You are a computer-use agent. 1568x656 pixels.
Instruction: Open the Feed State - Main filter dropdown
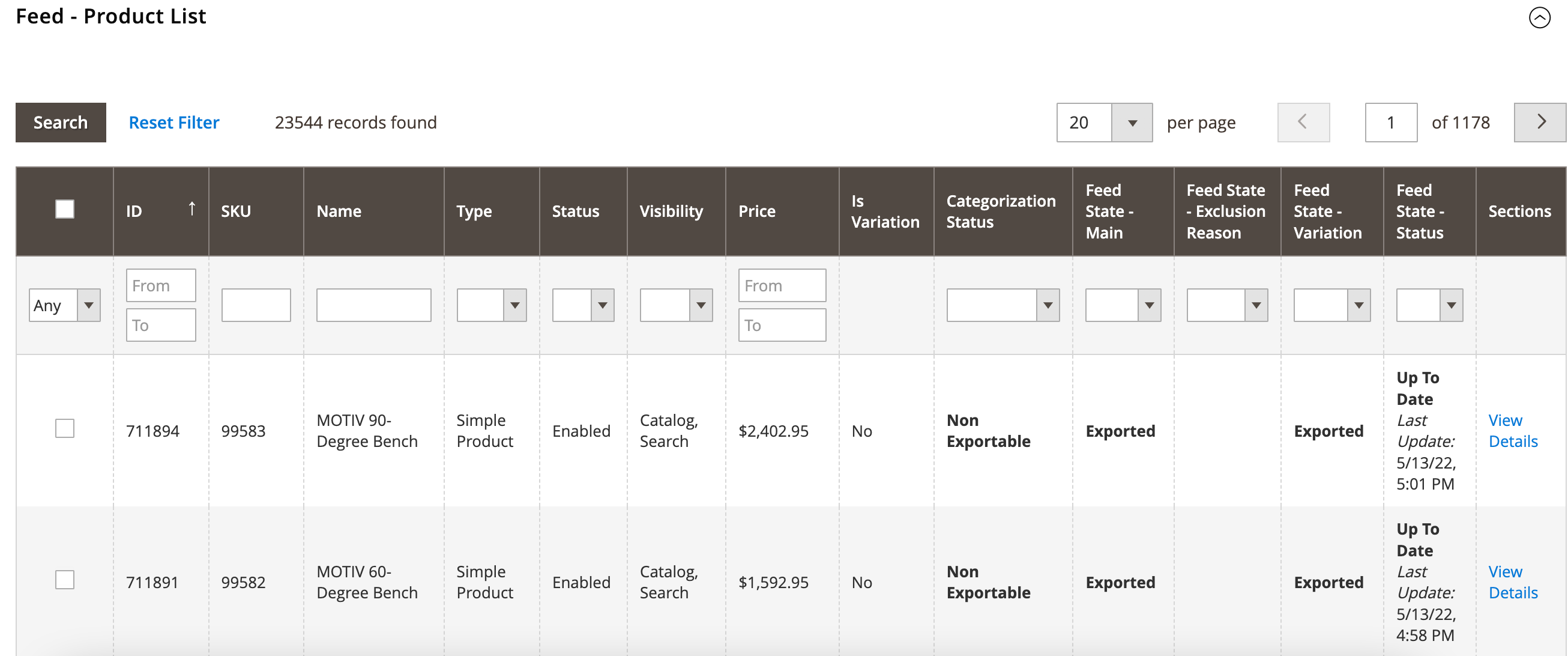1123,305
